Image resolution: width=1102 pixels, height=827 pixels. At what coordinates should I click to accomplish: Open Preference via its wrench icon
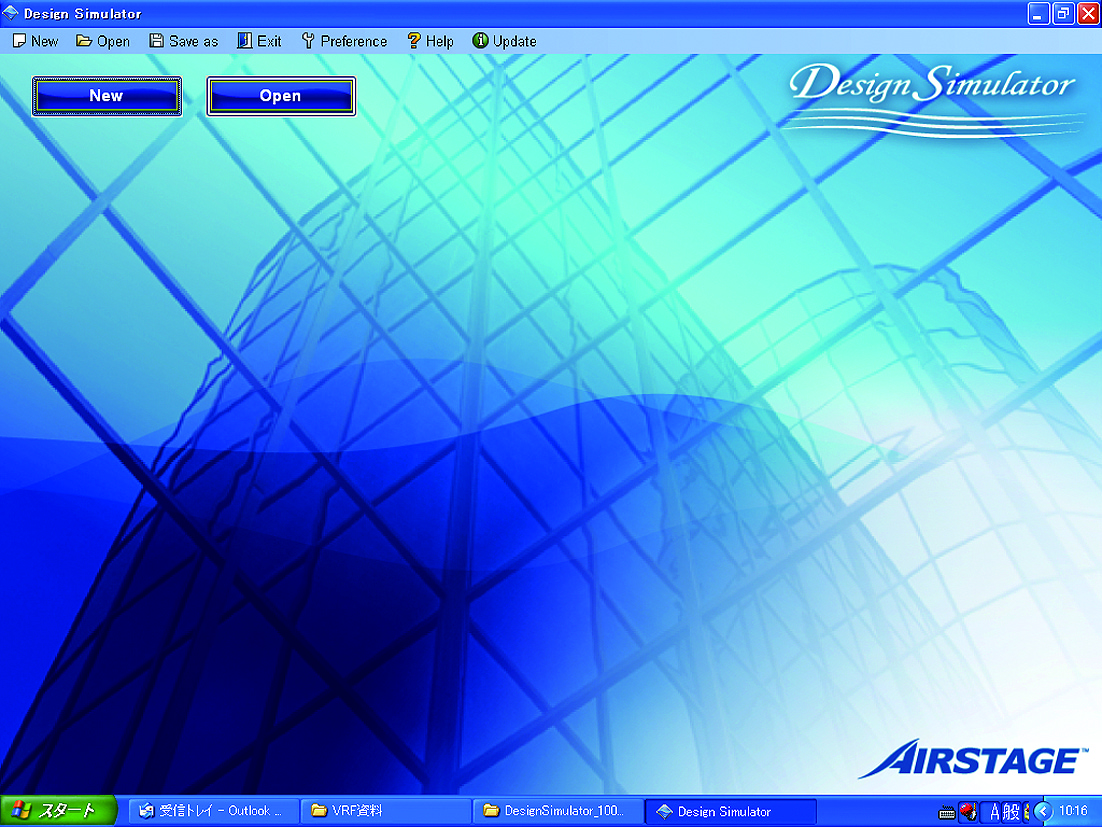[308, 41]
